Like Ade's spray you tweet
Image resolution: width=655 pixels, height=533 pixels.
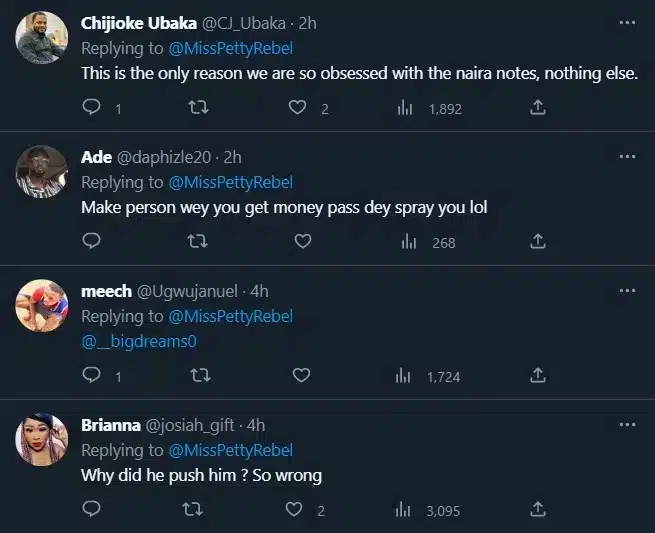point(303,241)
